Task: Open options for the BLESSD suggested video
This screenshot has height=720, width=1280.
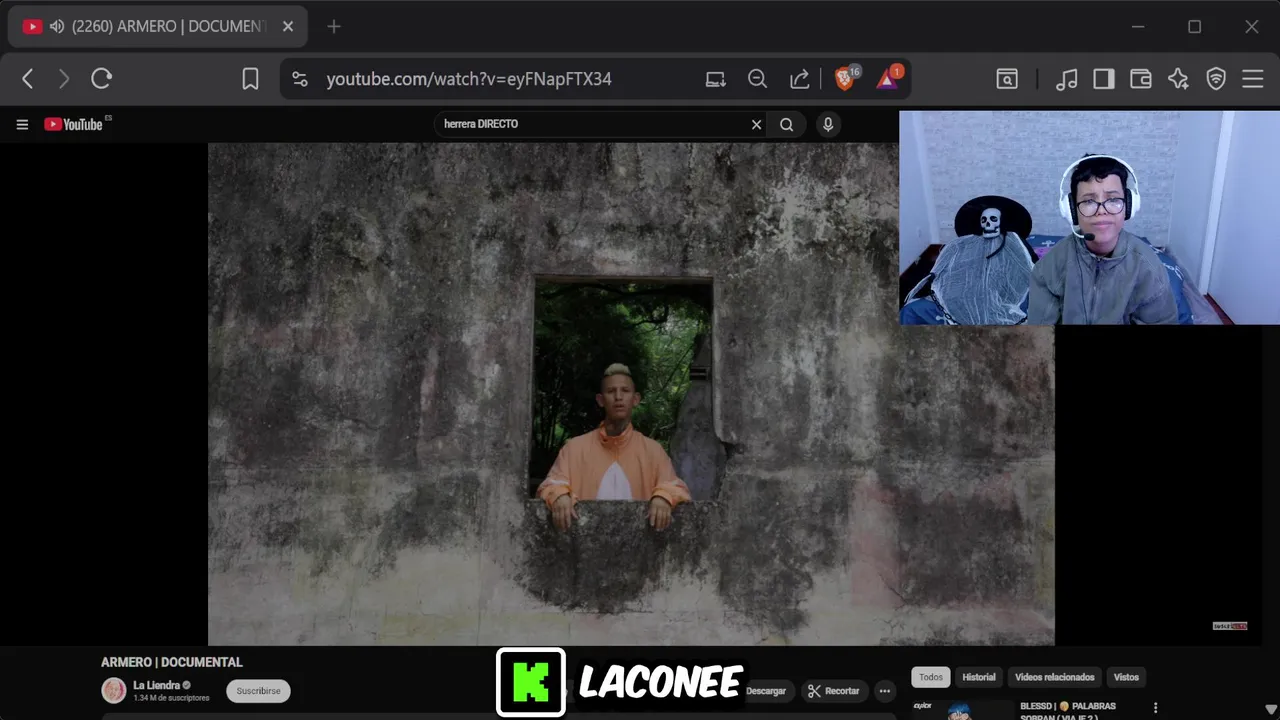Action: 1155,708
